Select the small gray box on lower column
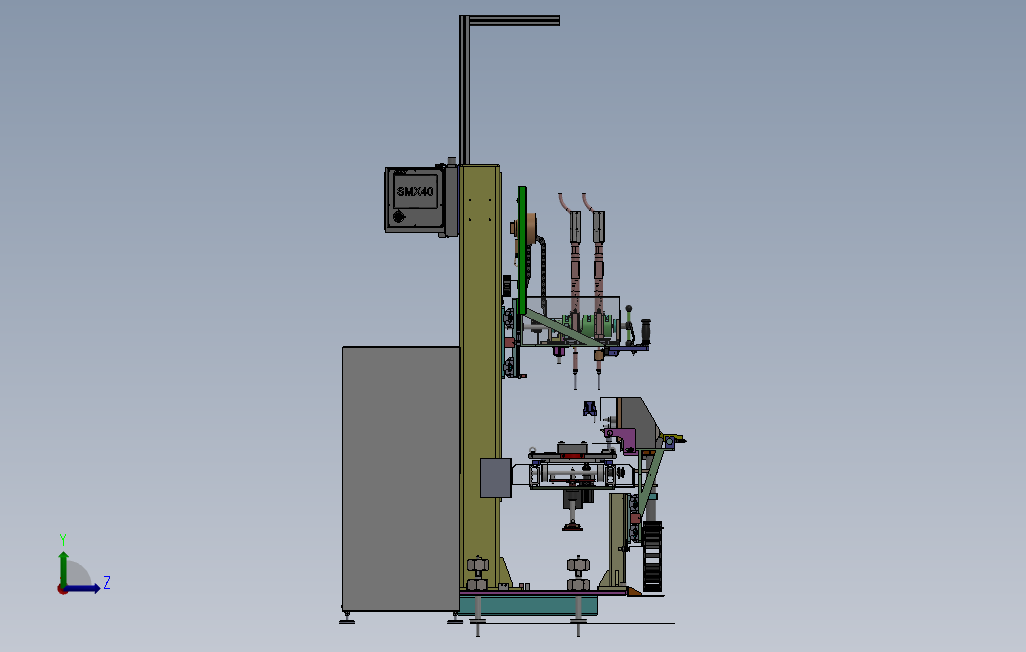This screenshot has width=1026, height=652. coord(495,478)
